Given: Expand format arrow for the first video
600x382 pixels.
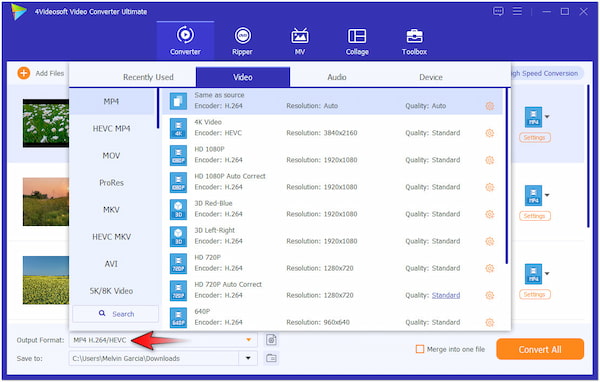Looking at the screenshot, I should [x=547, y=117].
